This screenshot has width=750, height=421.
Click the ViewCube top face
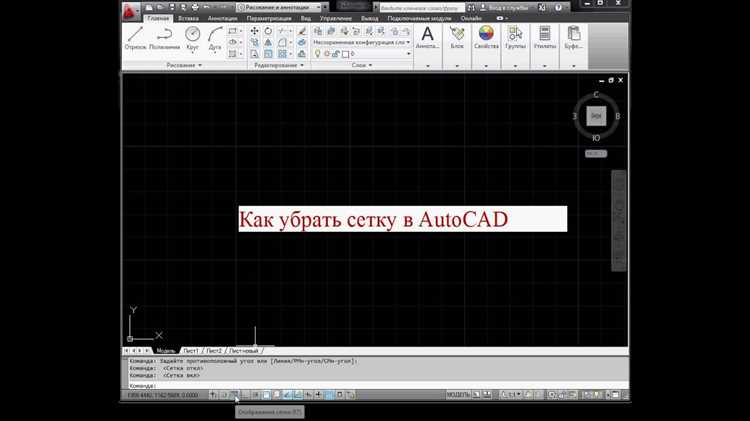pyautogui.click(x=596, y=116)
